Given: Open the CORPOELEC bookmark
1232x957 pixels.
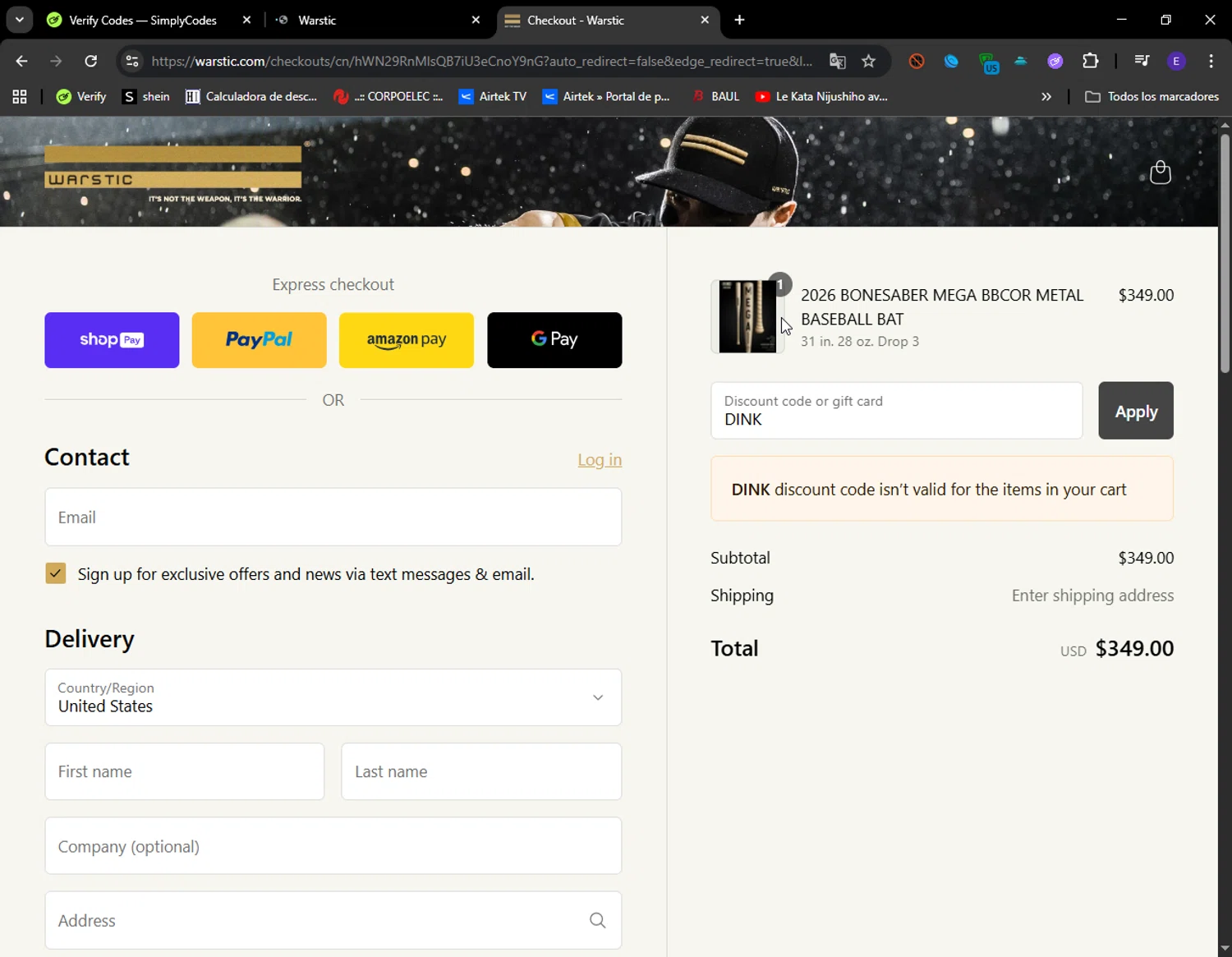Looking at the screenshot, I should pos(388,96).
